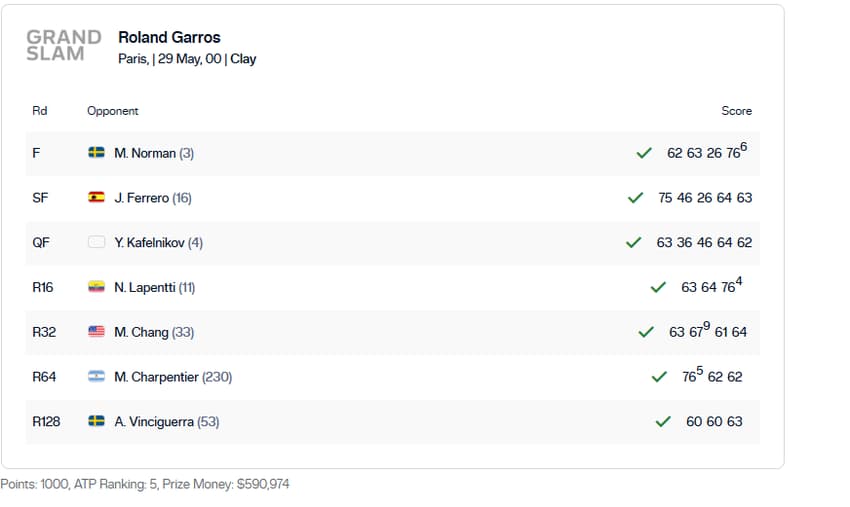
Task: Click the blank flag beside Y. Kafelnikov
Action: point(96,242)
